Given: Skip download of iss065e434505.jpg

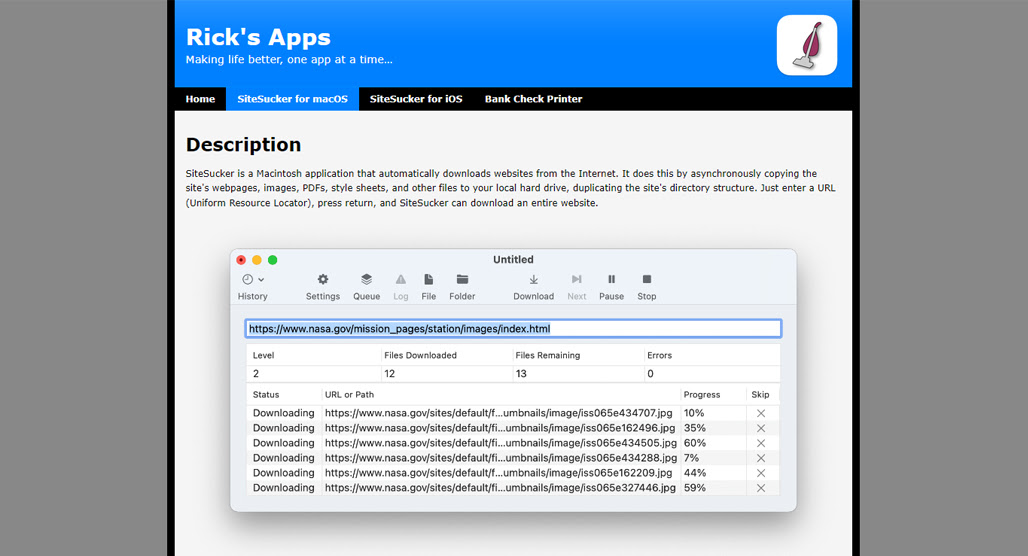Looking at the screenshot, I should click(761, 443).
